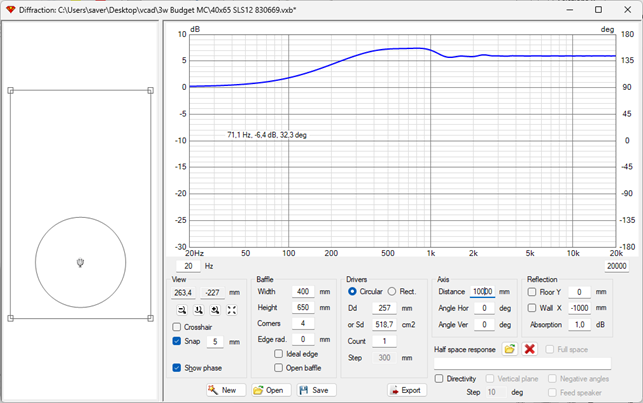Edit the axis Distance field
Screen dimensions: 643x403
pos(482,291)
